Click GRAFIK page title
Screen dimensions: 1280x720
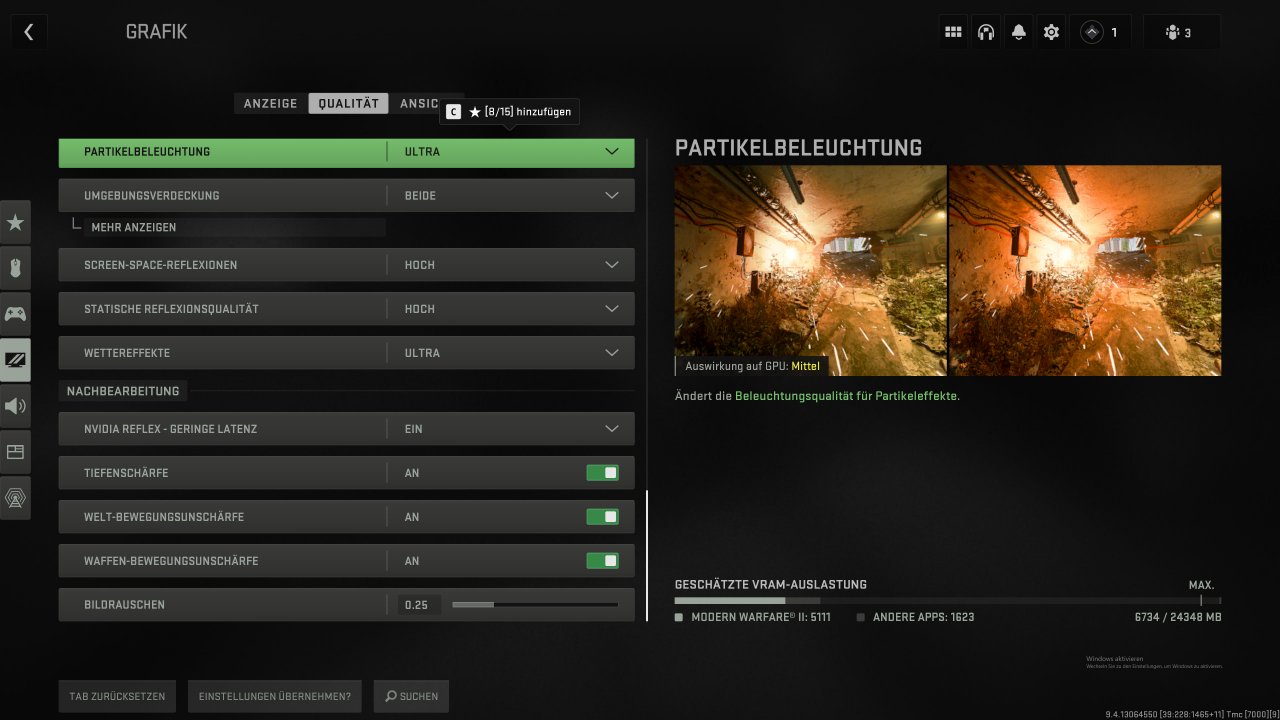pos(156,32)
